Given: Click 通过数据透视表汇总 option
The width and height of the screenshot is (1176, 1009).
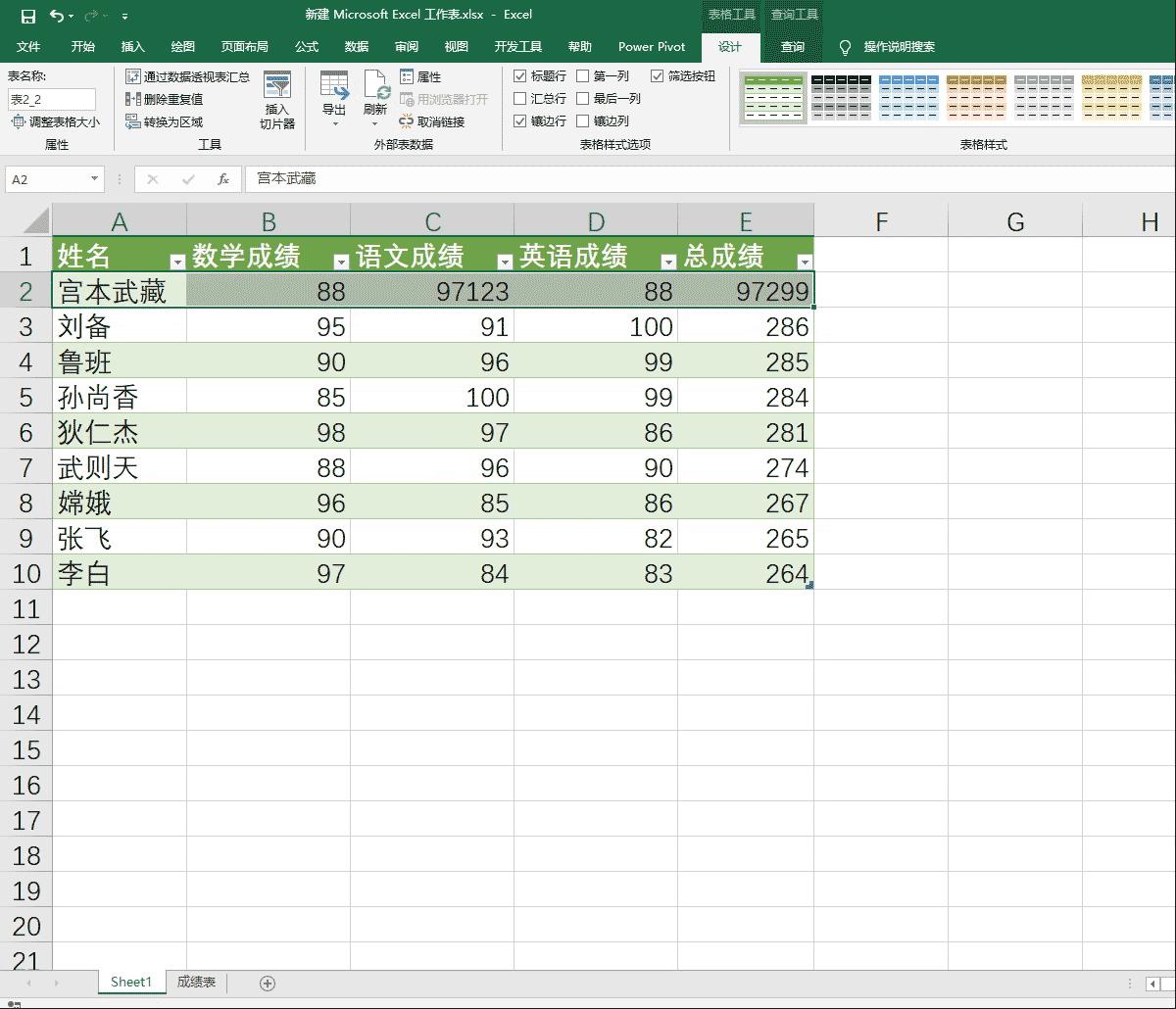Looking at the screenshot, I should click(x=188, y=76).
